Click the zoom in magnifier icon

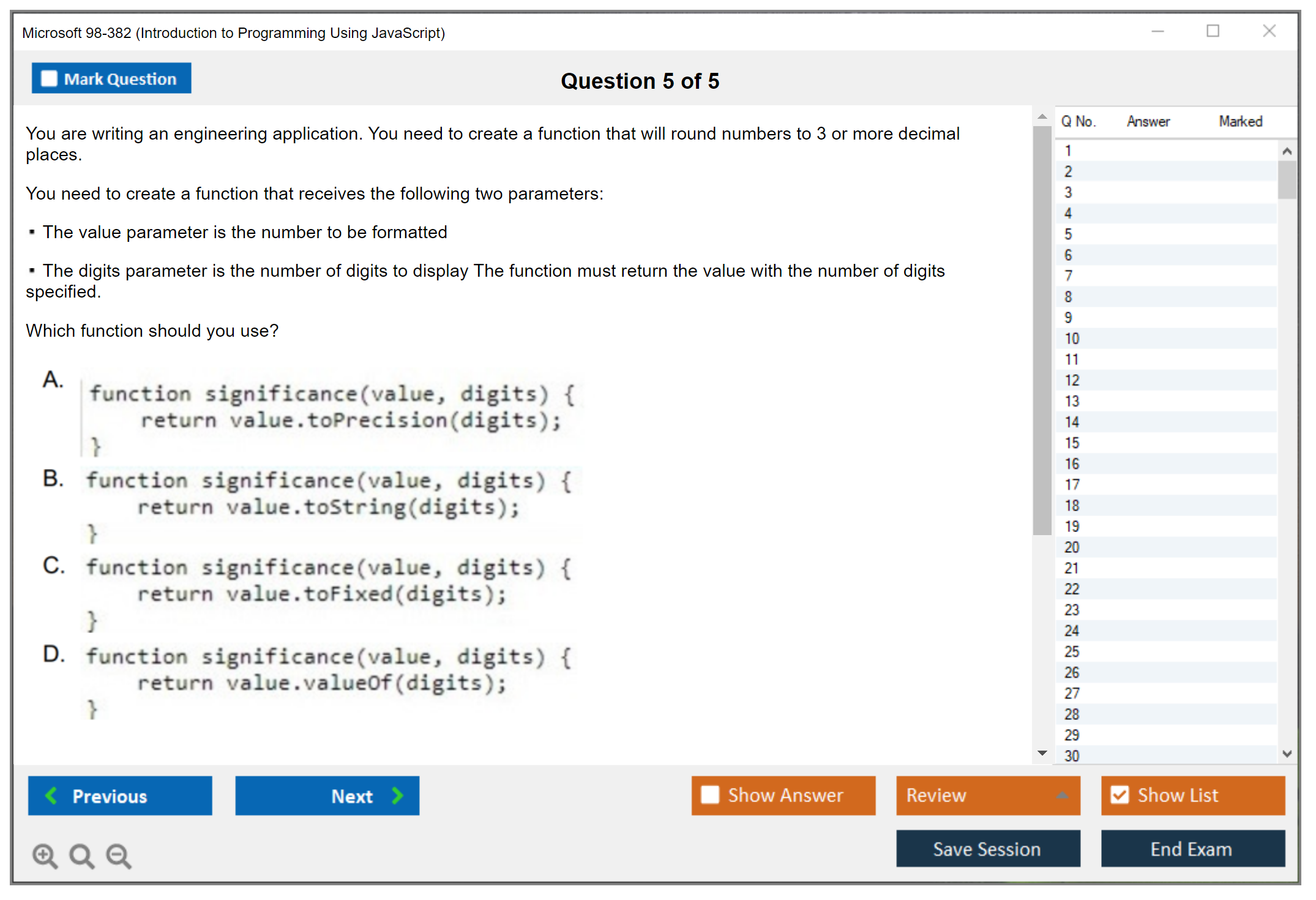[45, 855]
